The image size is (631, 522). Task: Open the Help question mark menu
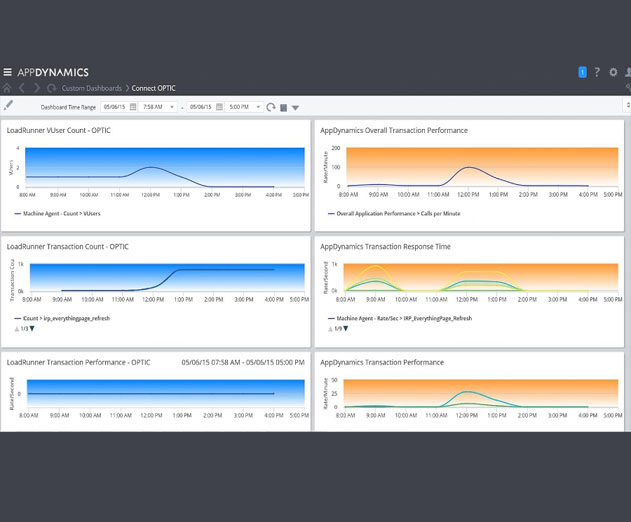point(597,72)
